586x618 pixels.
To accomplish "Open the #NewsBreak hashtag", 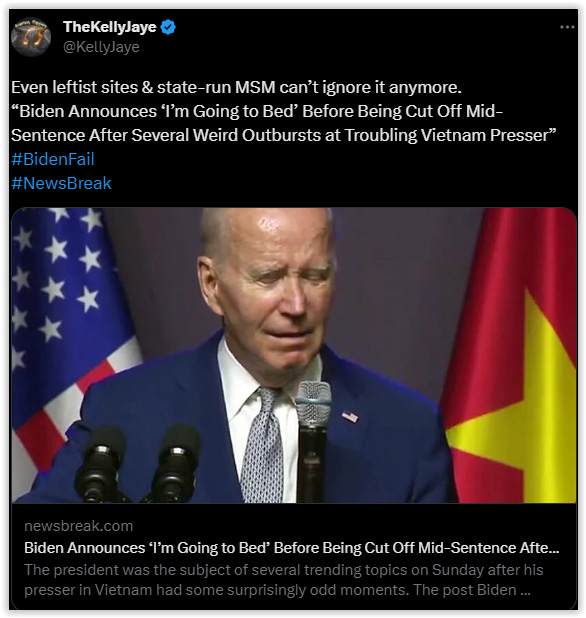I will coord(61,183).
